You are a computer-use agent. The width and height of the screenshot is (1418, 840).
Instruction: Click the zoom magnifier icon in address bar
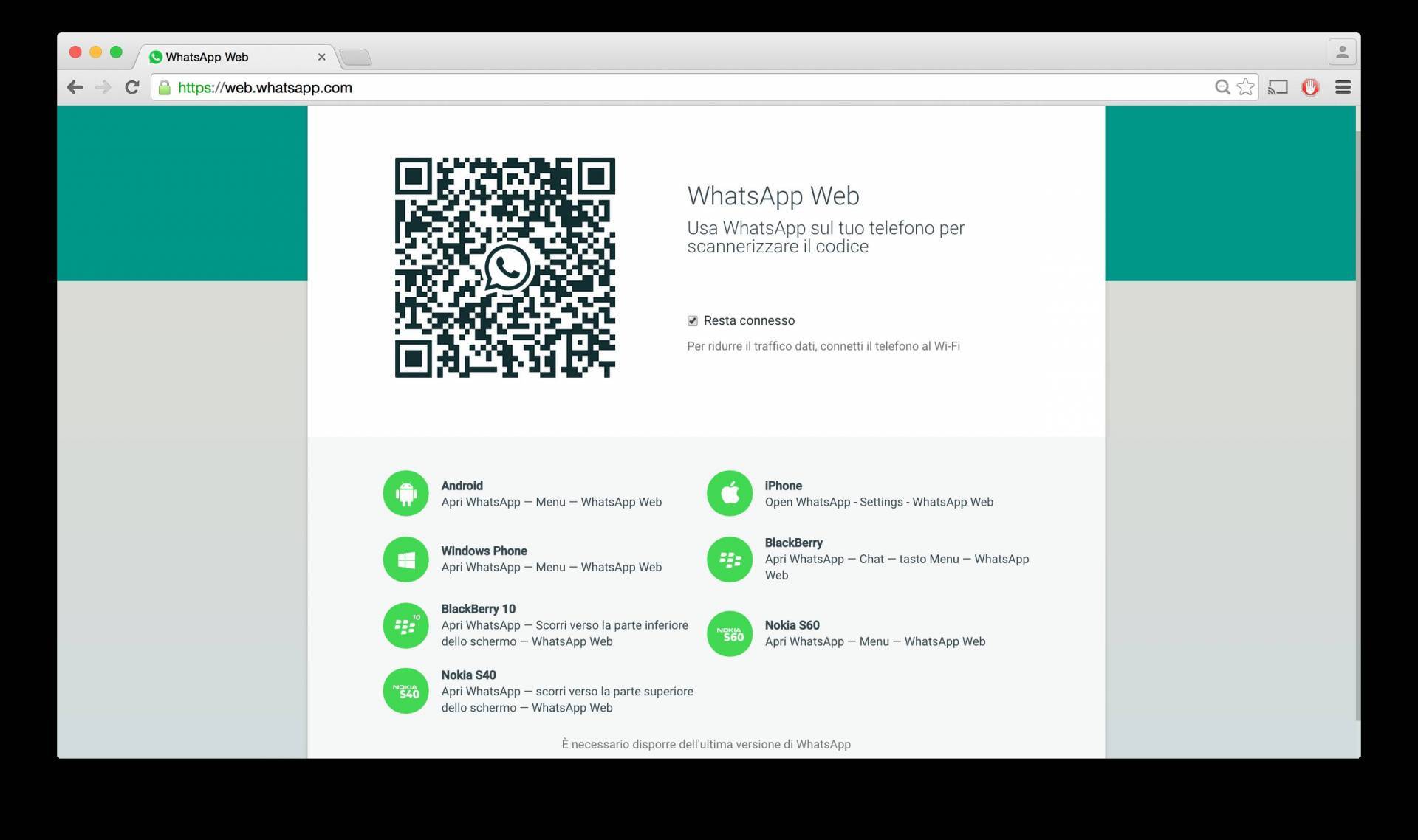coord(1222,87)
